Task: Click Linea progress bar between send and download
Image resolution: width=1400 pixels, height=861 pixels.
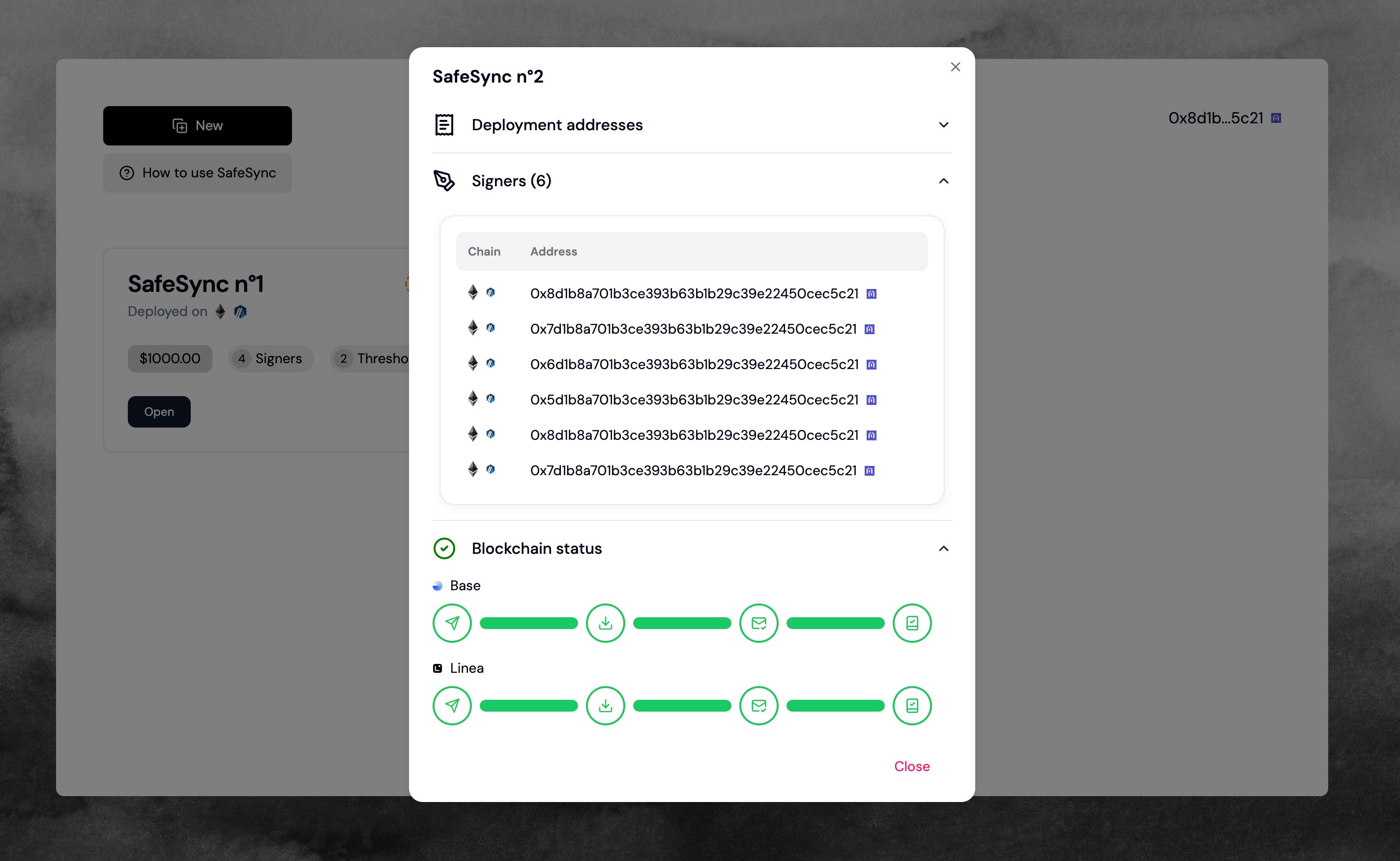Action: 528,706
